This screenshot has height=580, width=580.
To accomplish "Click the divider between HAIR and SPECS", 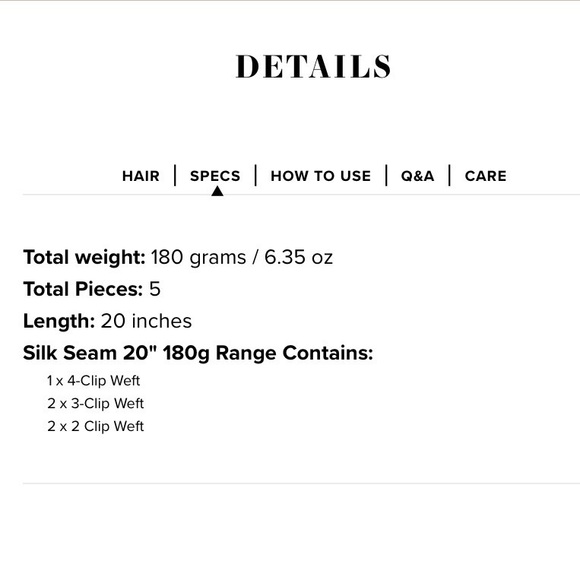I will [x=175, y=175].
